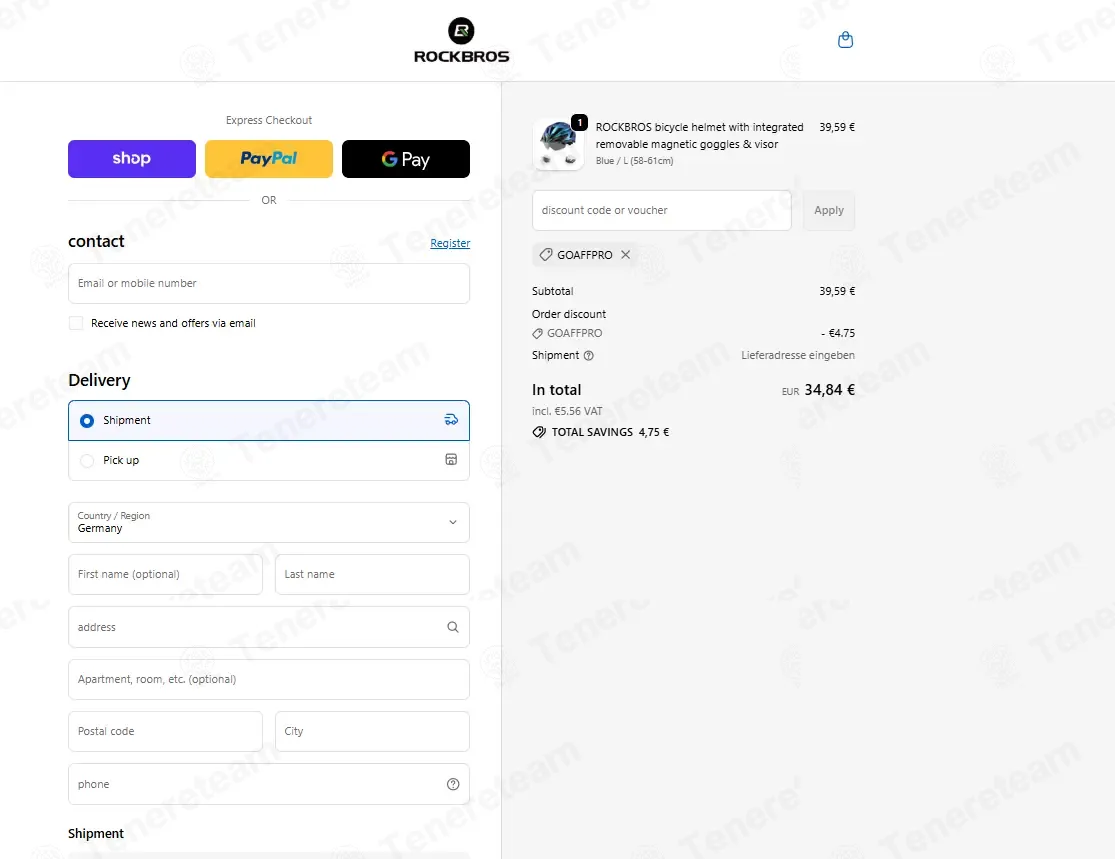Screen dimensions: 1115x859
Task: Click the - €4.75 discount amount
Action: 838,333
